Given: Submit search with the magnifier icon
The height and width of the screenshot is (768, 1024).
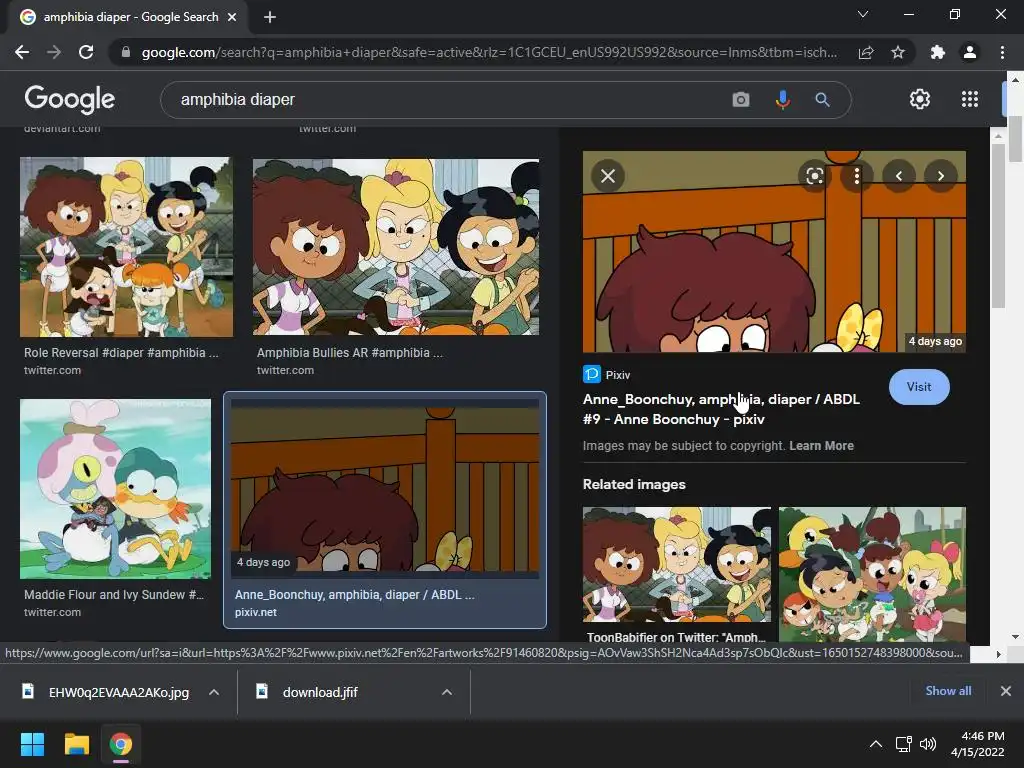Looking at the screenshot, I should pos(822,99).
